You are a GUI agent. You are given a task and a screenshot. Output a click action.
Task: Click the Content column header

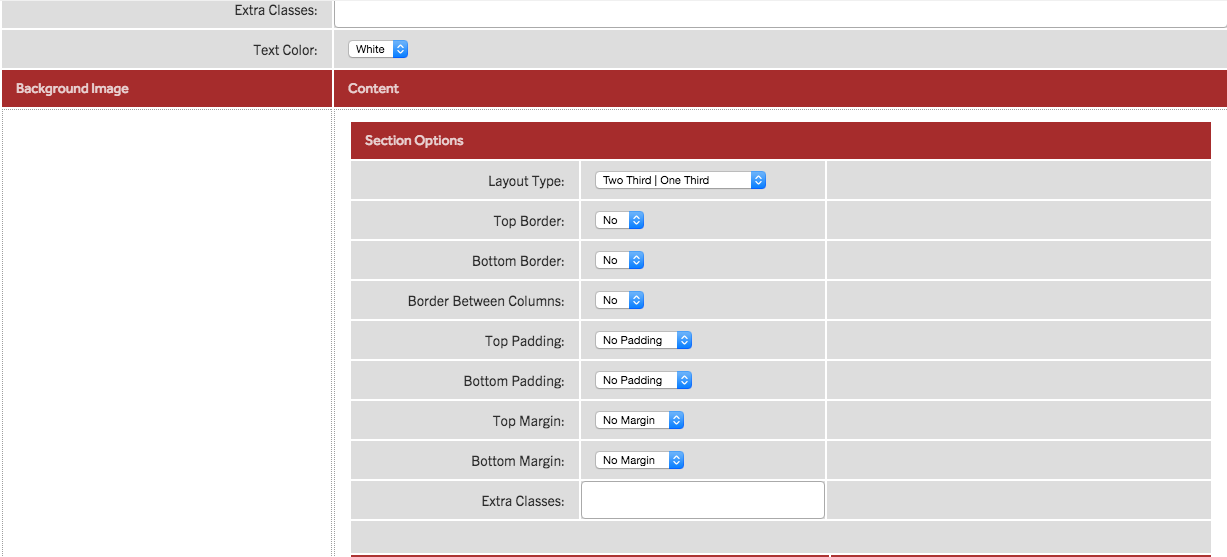pos(373,88)
